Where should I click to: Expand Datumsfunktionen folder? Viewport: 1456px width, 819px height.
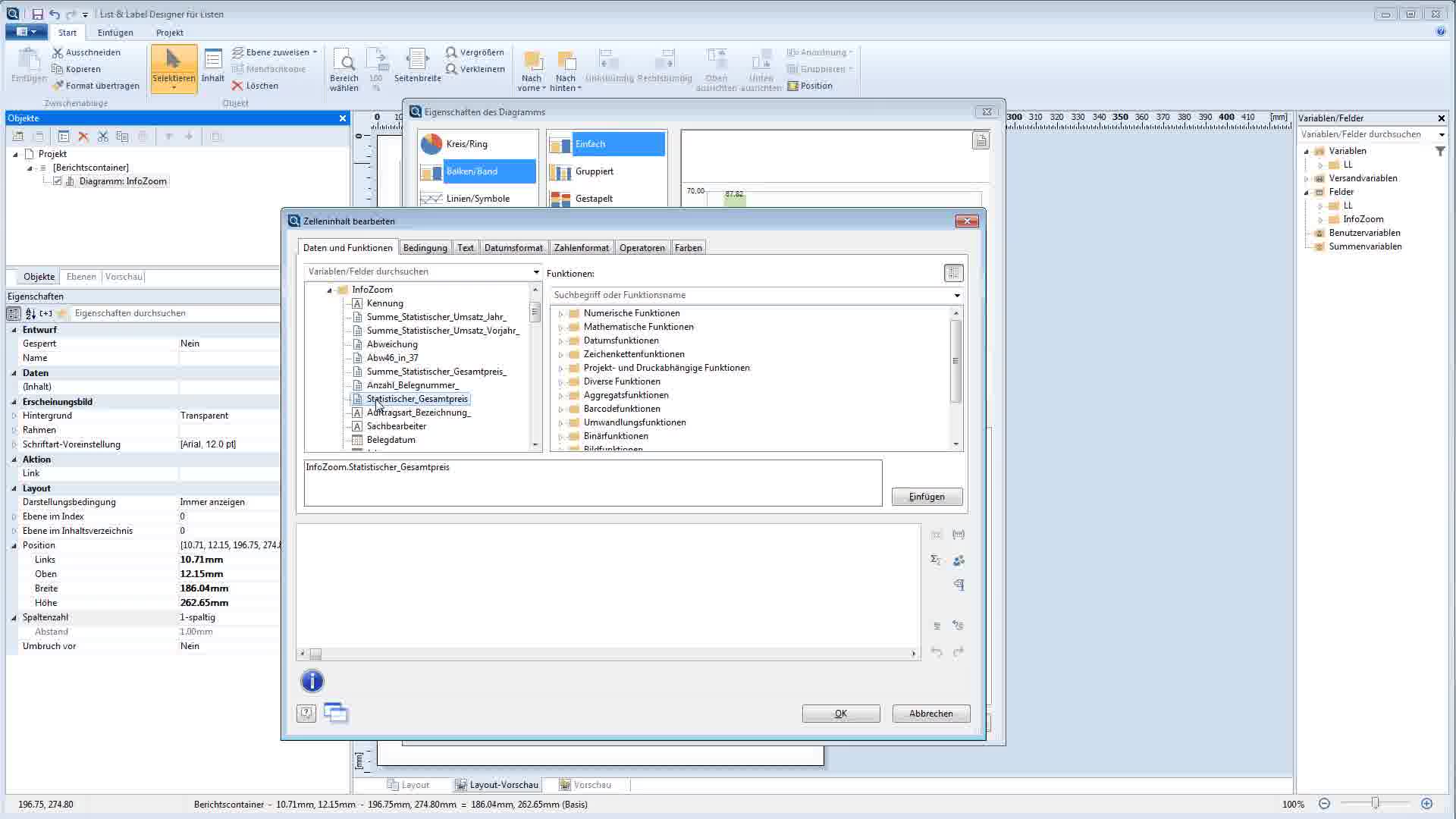560,340
